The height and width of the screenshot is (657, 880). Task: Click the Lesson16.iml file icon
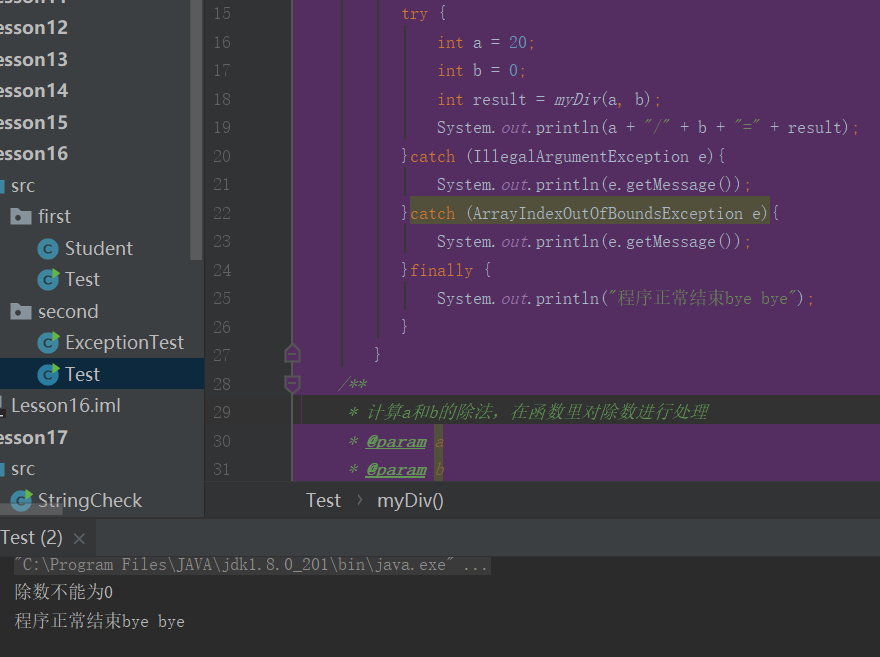3,406
